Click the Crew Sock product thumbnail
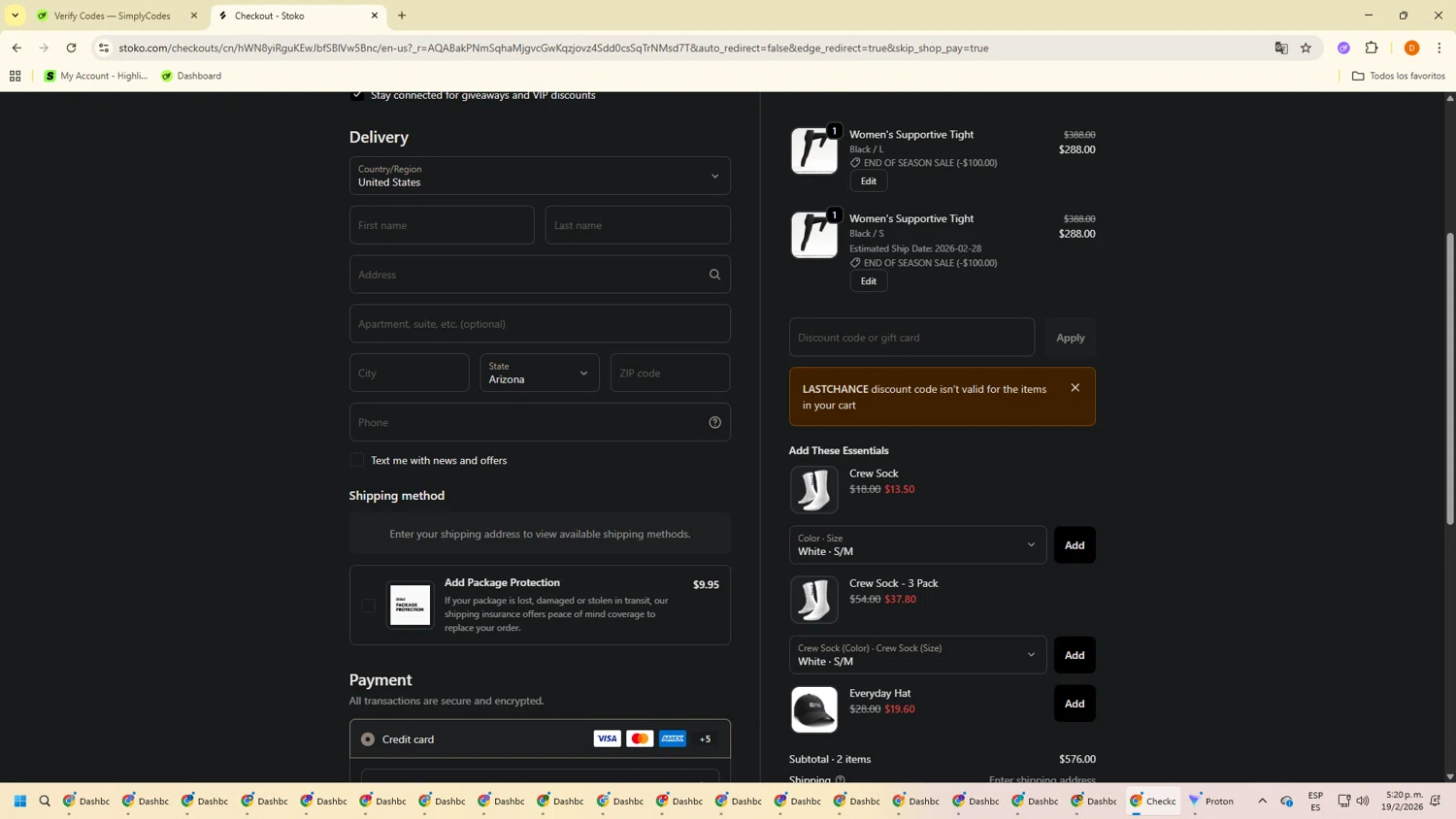 813,490
